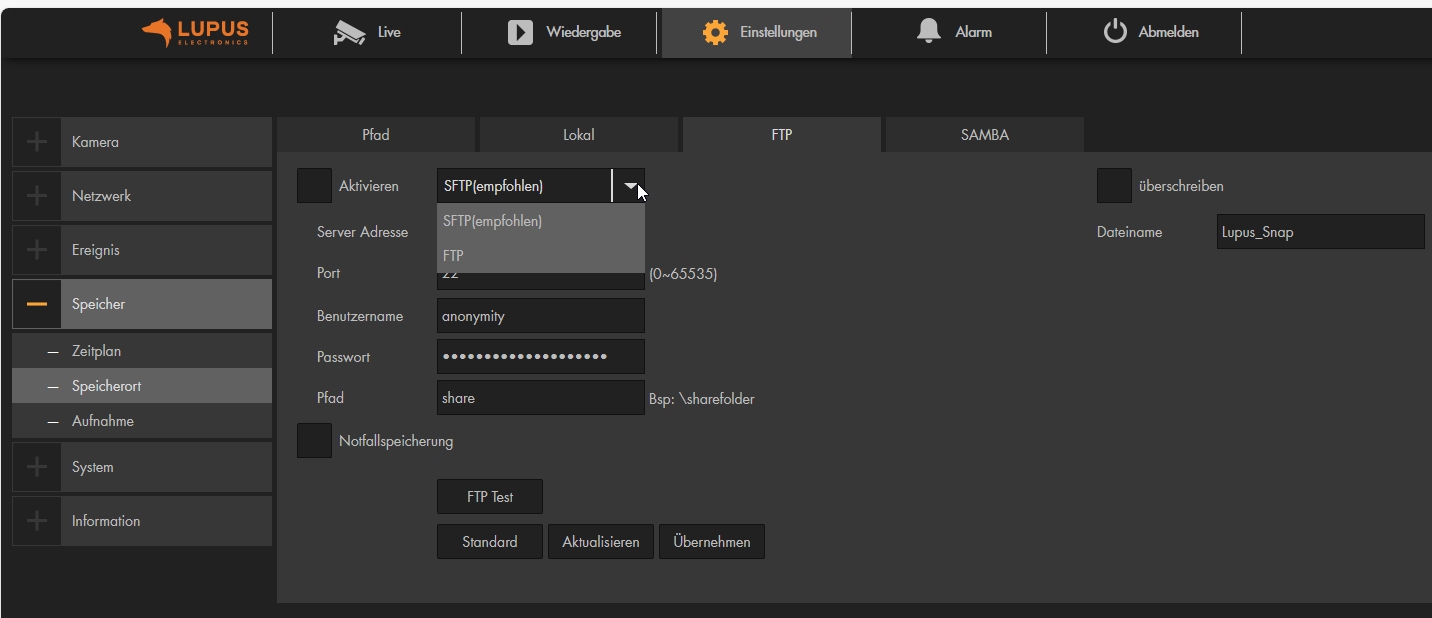Check the überschreiben checkbox
1432x618 pixels.
[1116, 185]
